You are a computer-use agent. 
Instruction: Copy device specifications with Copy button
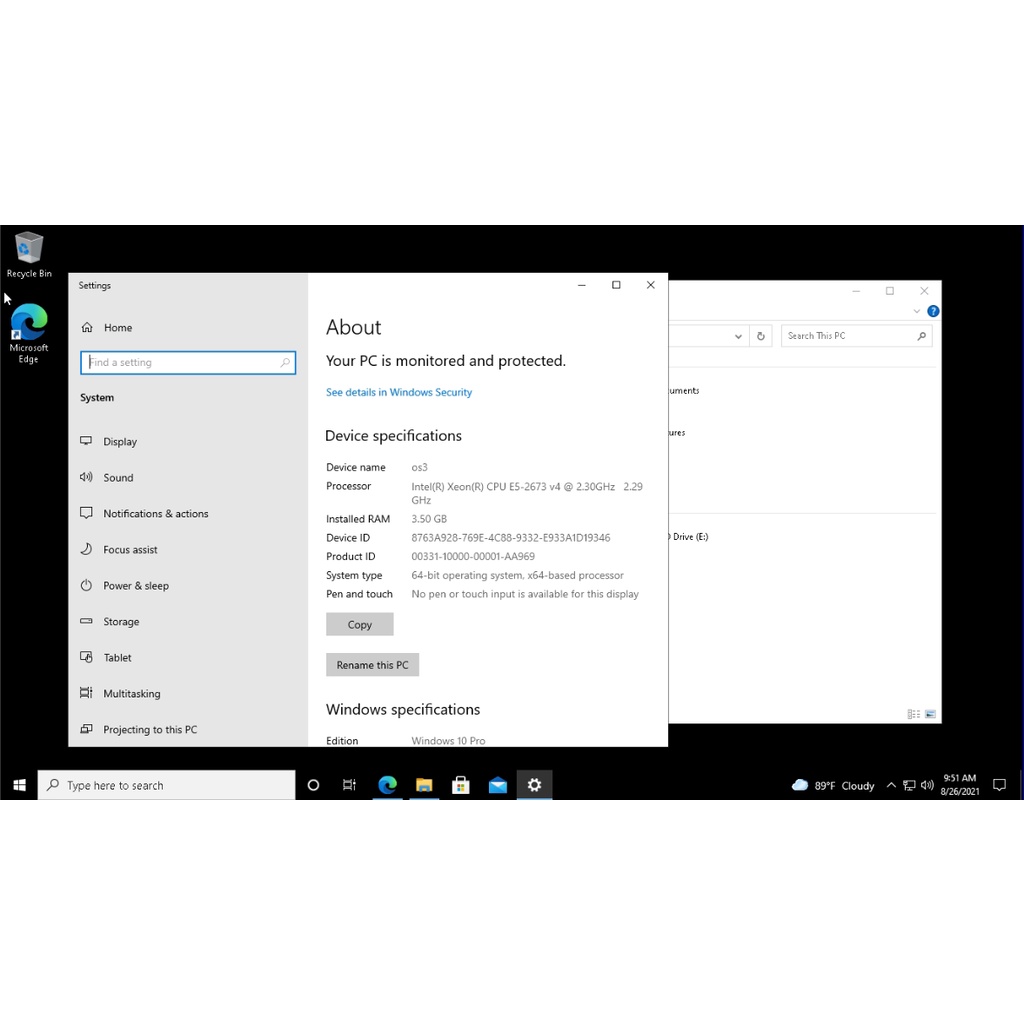360,624
